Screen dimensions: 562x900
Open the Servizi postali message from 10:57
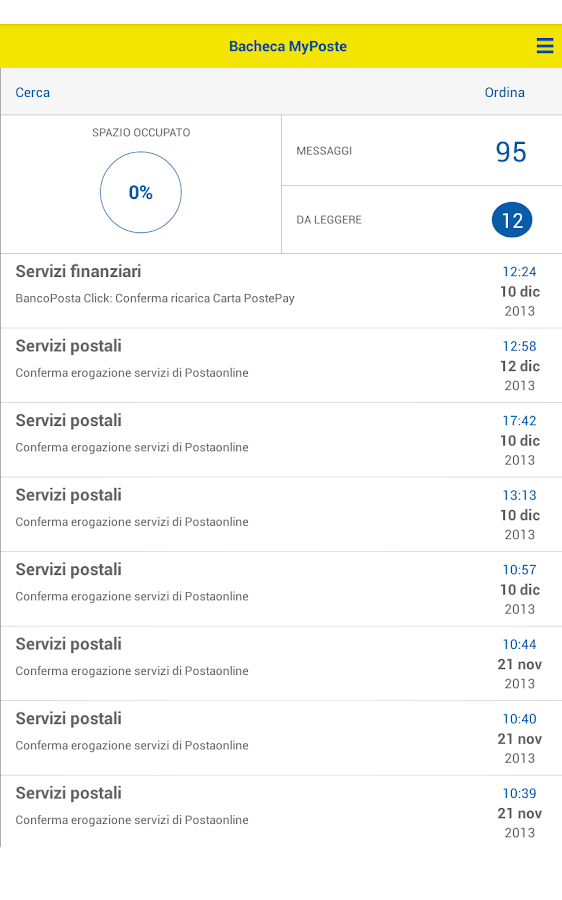281,589
